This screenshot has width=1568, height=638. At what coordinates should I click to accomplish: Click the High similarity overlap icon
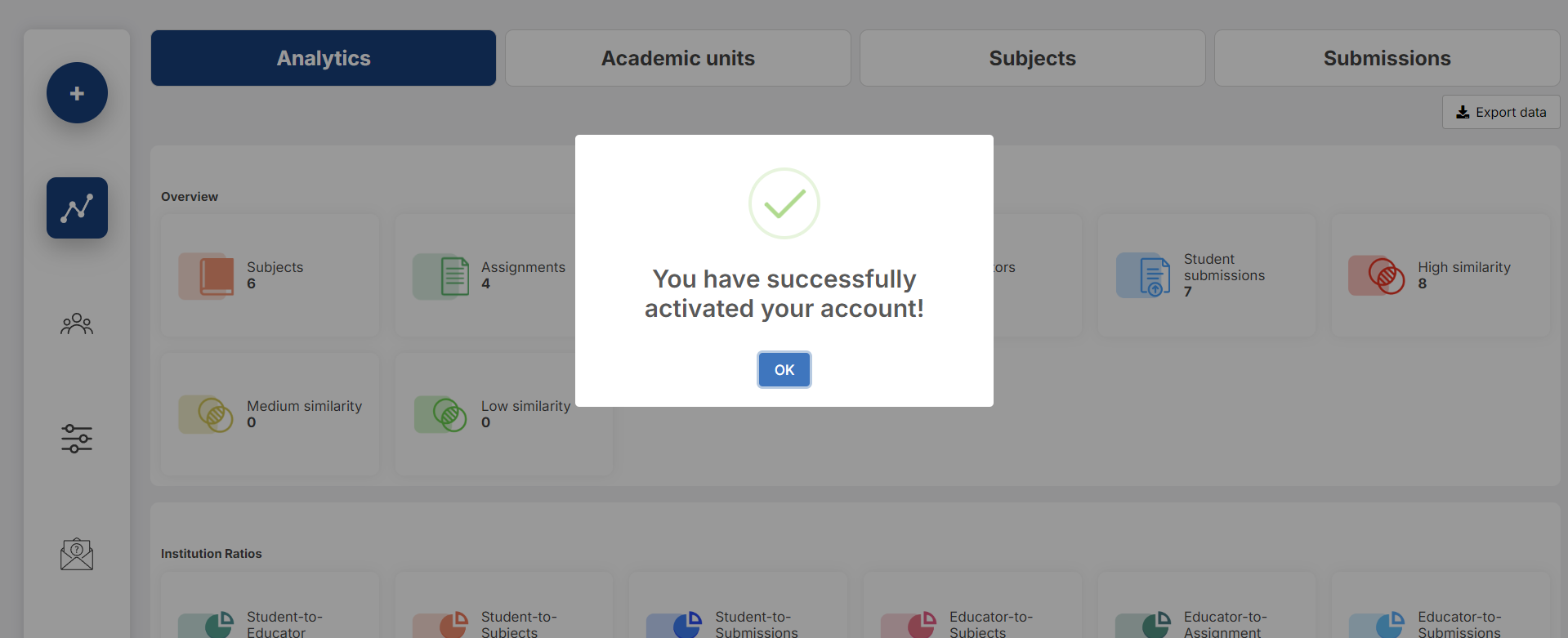[x=1377, y=275]
